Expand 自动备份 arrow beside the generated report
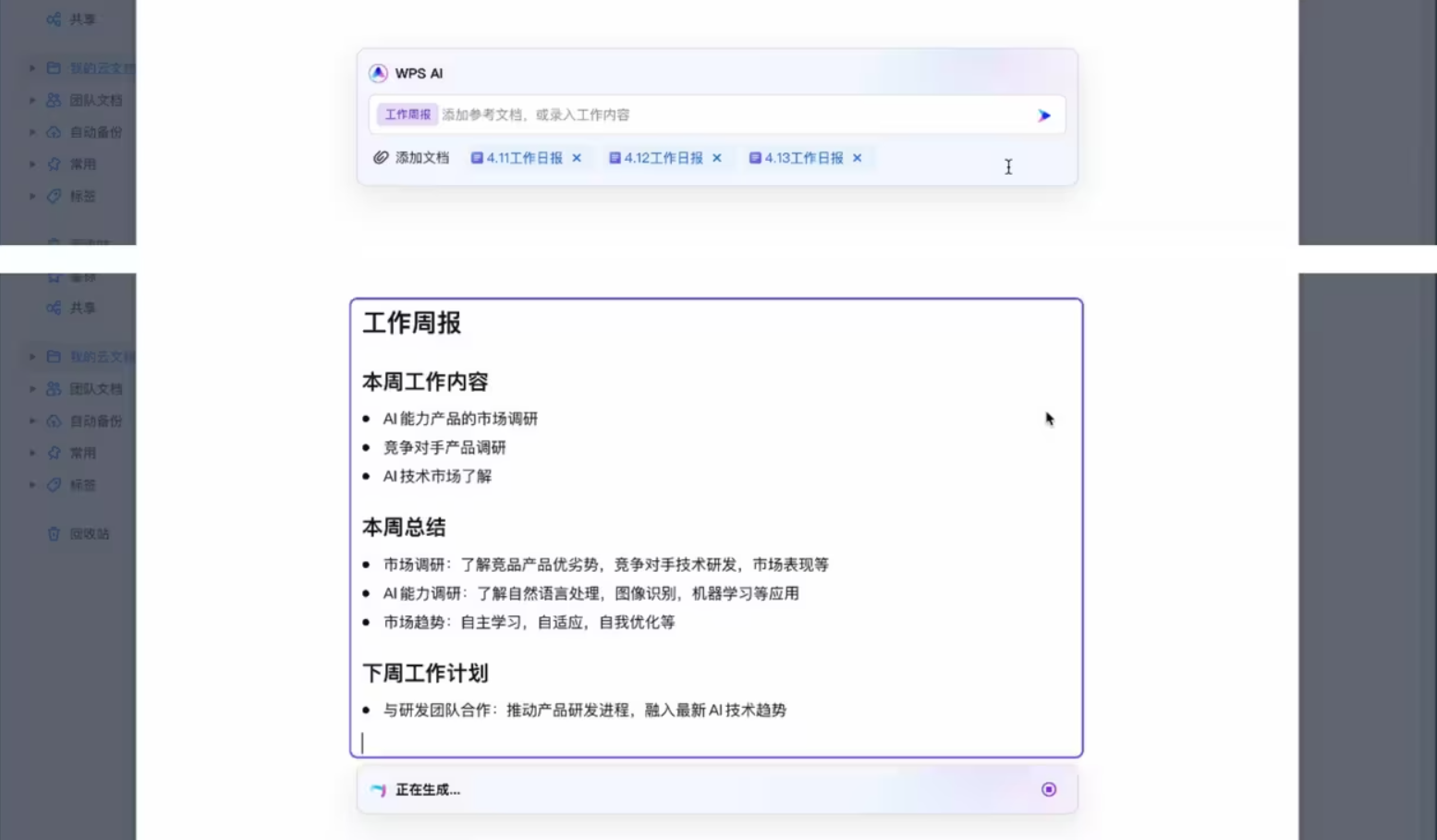This screenshot has height=840, width=1437. tap(32, 421)
